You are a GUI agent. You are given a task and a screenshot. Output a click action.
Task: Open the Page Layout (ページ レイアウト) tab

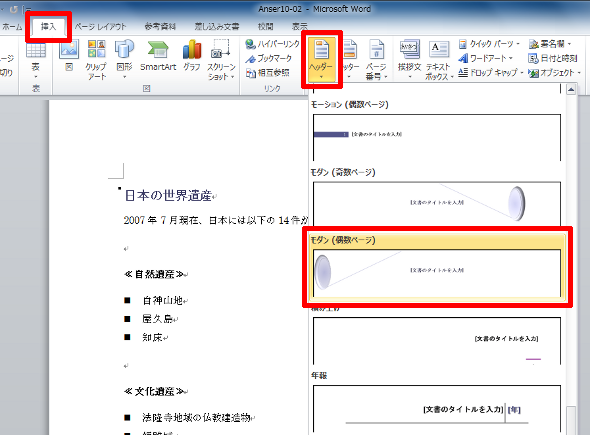[x=100, y=27]
